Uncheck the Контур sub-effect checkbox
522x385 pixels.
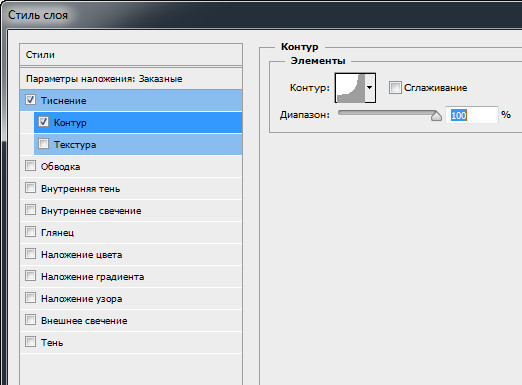(43, 122)
